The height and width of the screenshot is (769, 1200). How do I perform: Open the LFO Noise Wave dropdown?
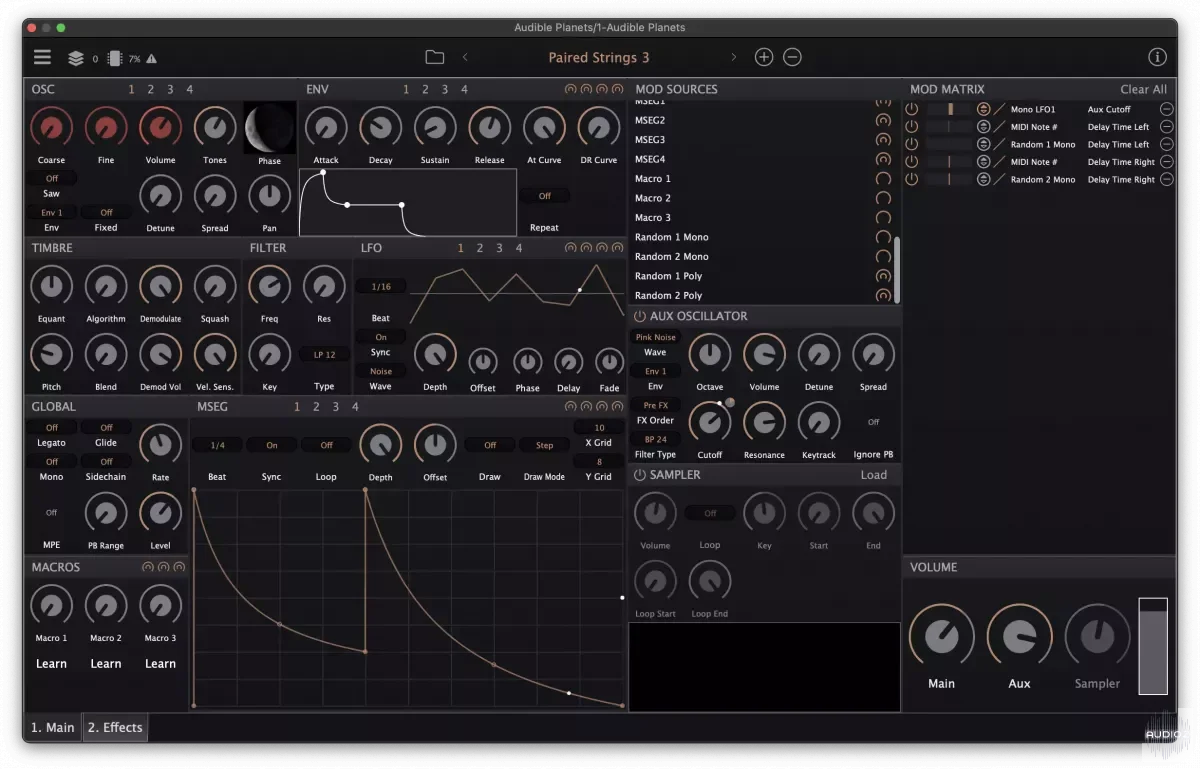pos(381,371)
